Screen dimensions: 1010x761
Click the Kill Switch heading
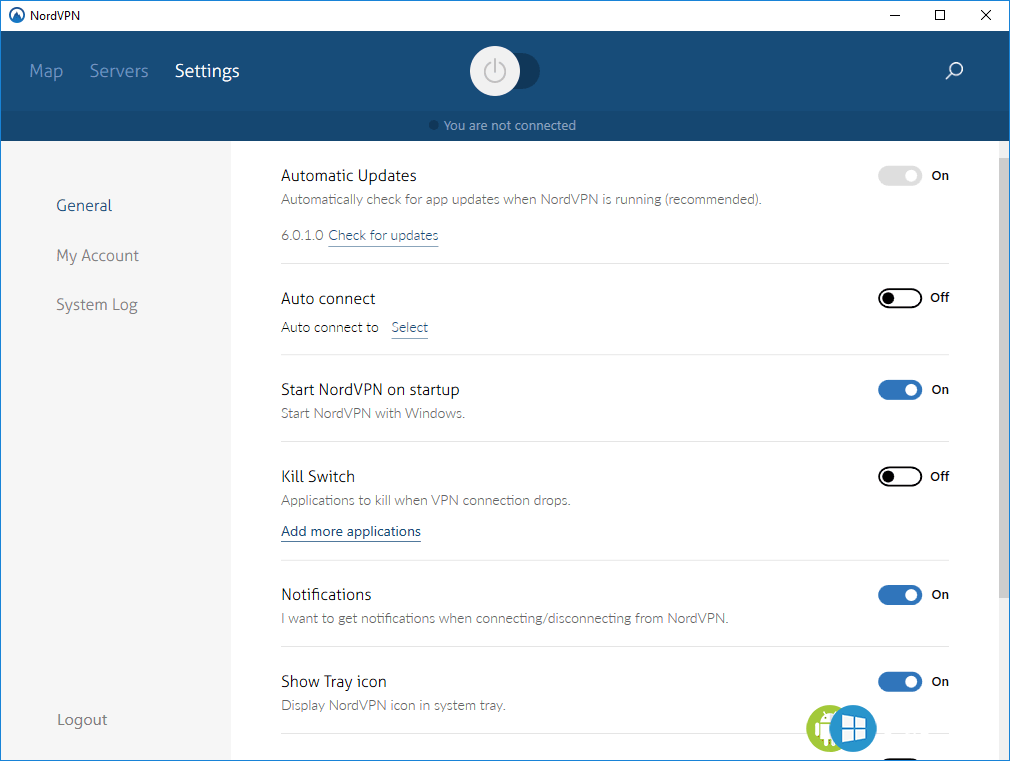tap(318, 477)
